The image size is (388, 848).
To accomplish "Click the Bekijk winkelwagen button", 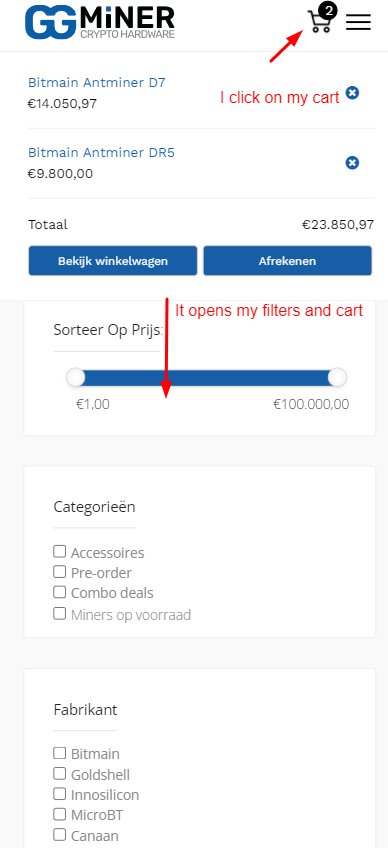I will pos(113,261).
